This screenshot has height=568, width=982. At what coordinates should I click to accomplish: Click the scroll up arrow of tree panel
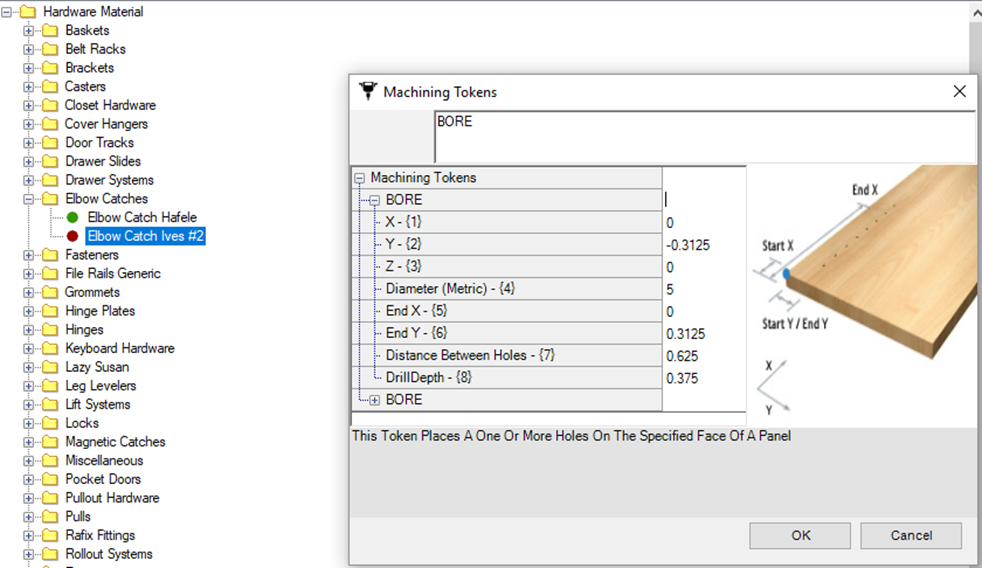click(x=975, y=13)
